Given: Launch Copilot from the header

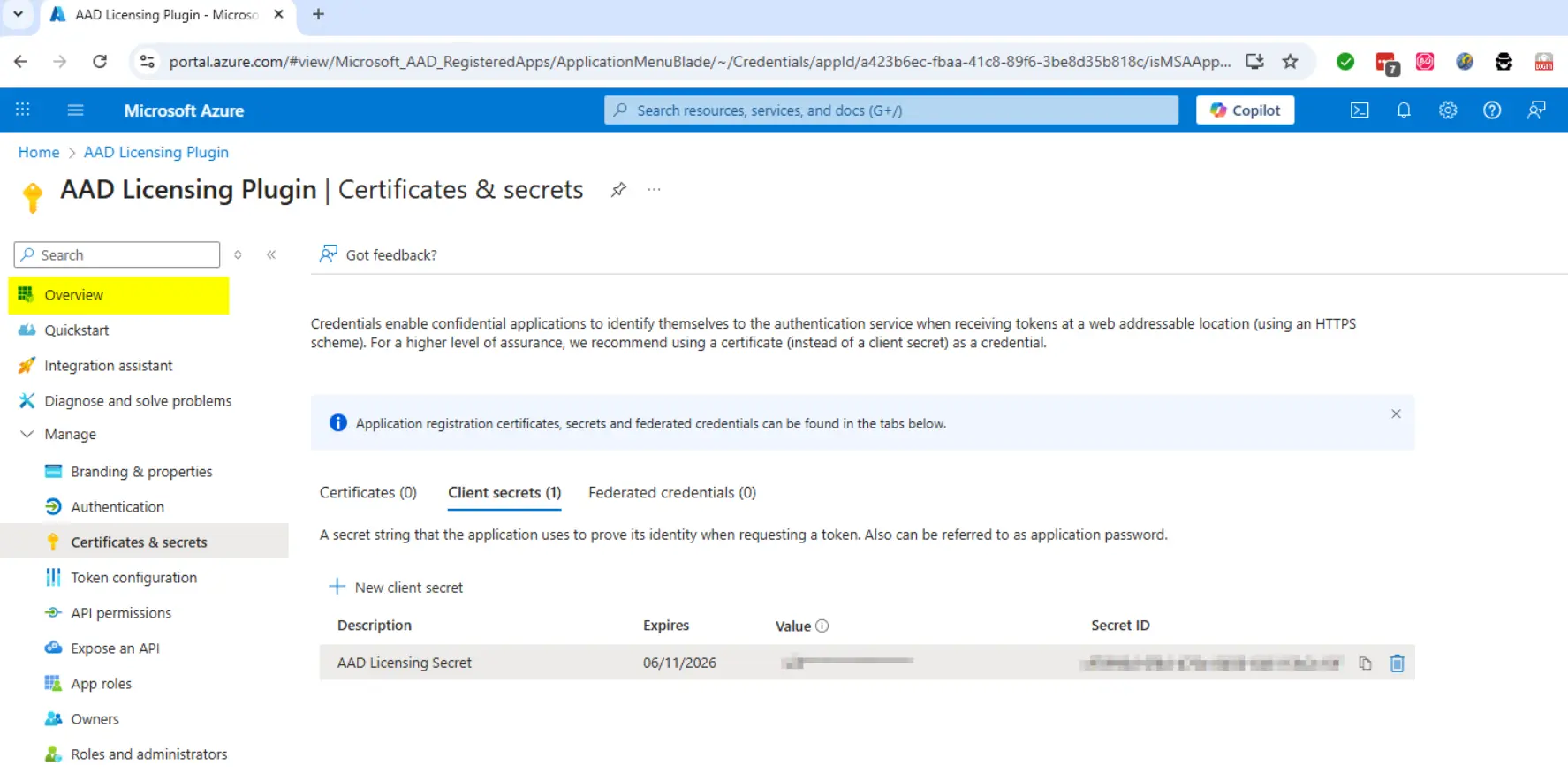Looking at the screenshot, I should [1245, 110].
